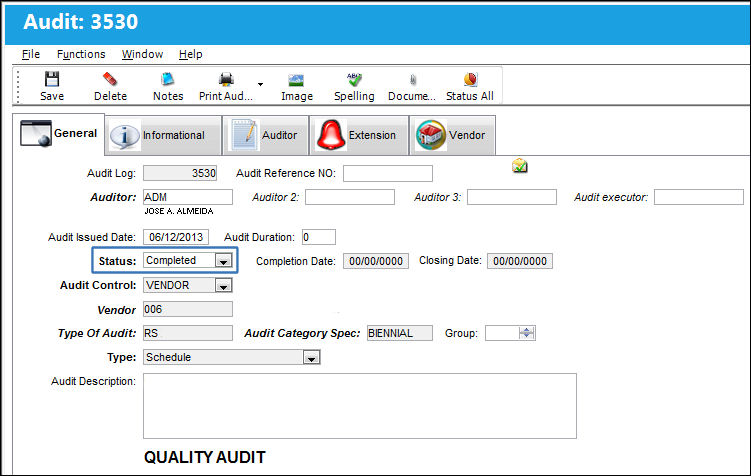Expand the Type dropdown showing Schedule

[x=311, y=358]
